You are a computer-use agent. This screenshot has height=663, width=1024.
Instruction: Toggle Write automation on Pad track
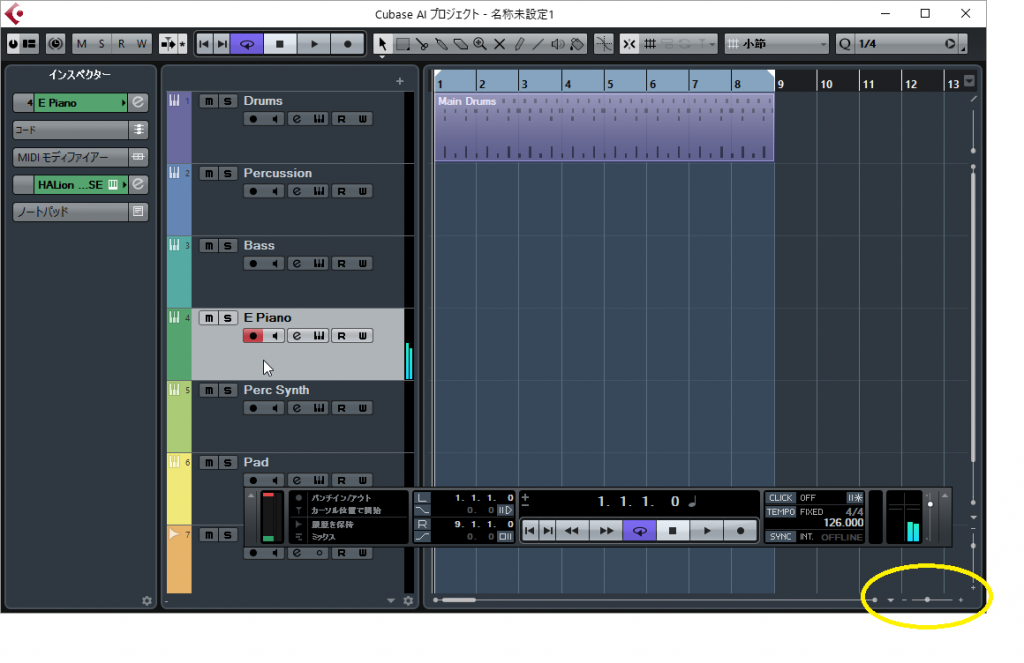362,481
